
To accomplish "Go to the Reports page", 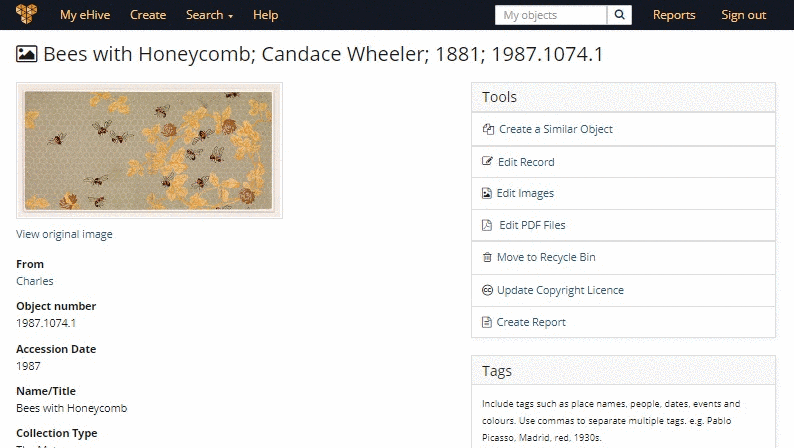I will click(674, 15).
